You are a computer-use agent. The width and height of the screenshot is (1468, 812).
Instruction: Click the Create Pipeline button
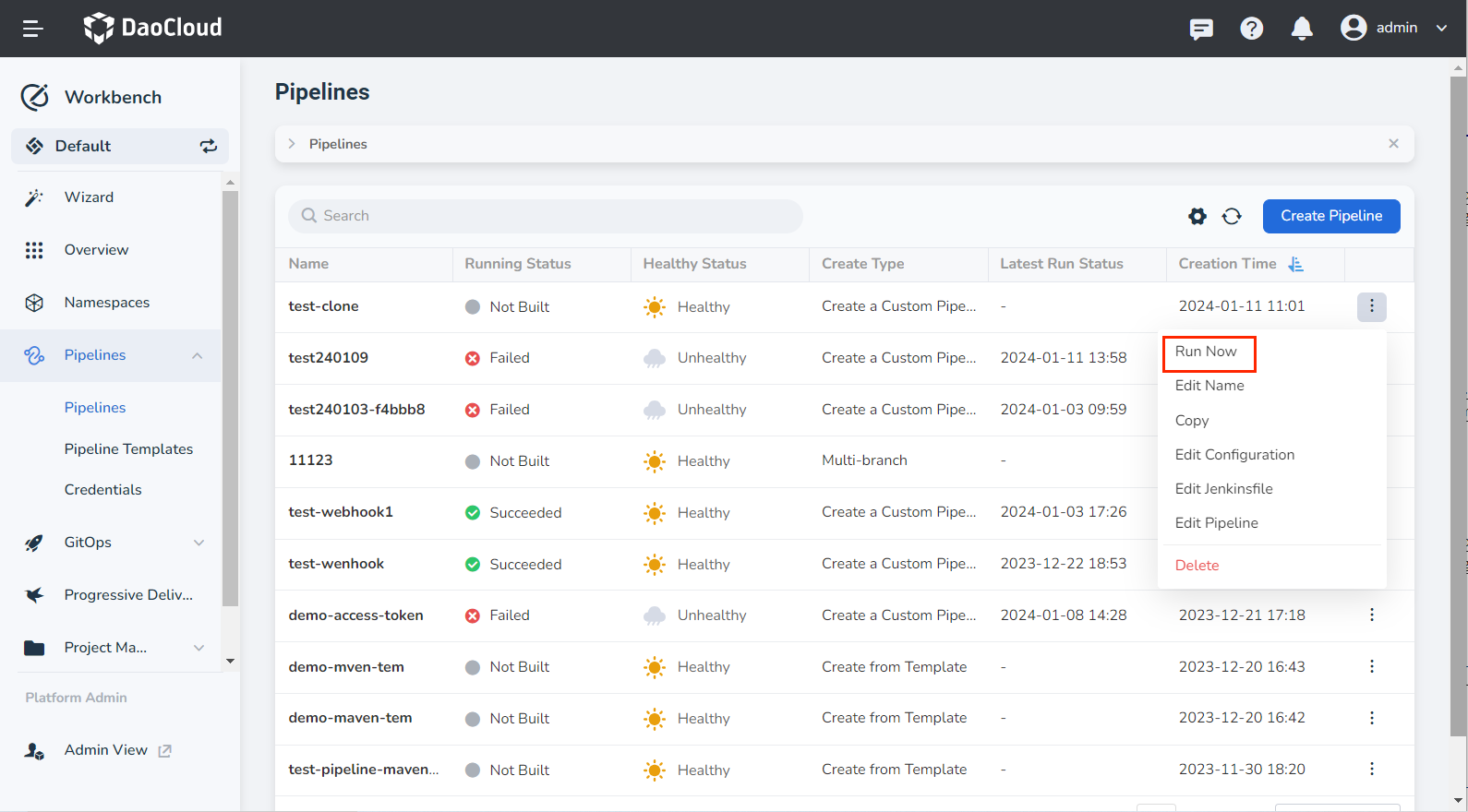click(1330, 216)
